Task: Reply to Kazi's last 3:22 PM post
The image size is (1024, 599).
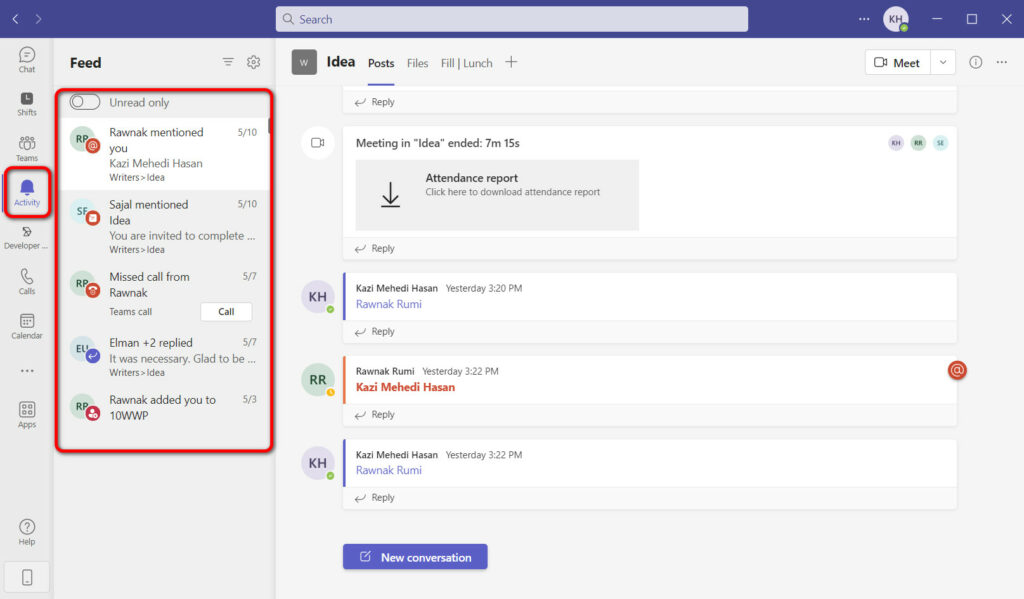Action: 376,497
